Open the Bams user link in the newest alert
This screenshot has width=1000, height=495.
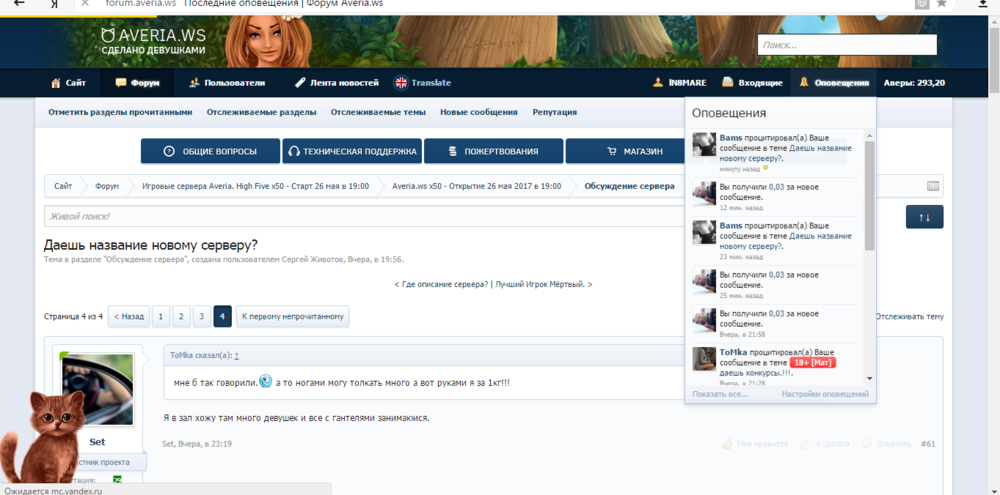pos(731,137)
